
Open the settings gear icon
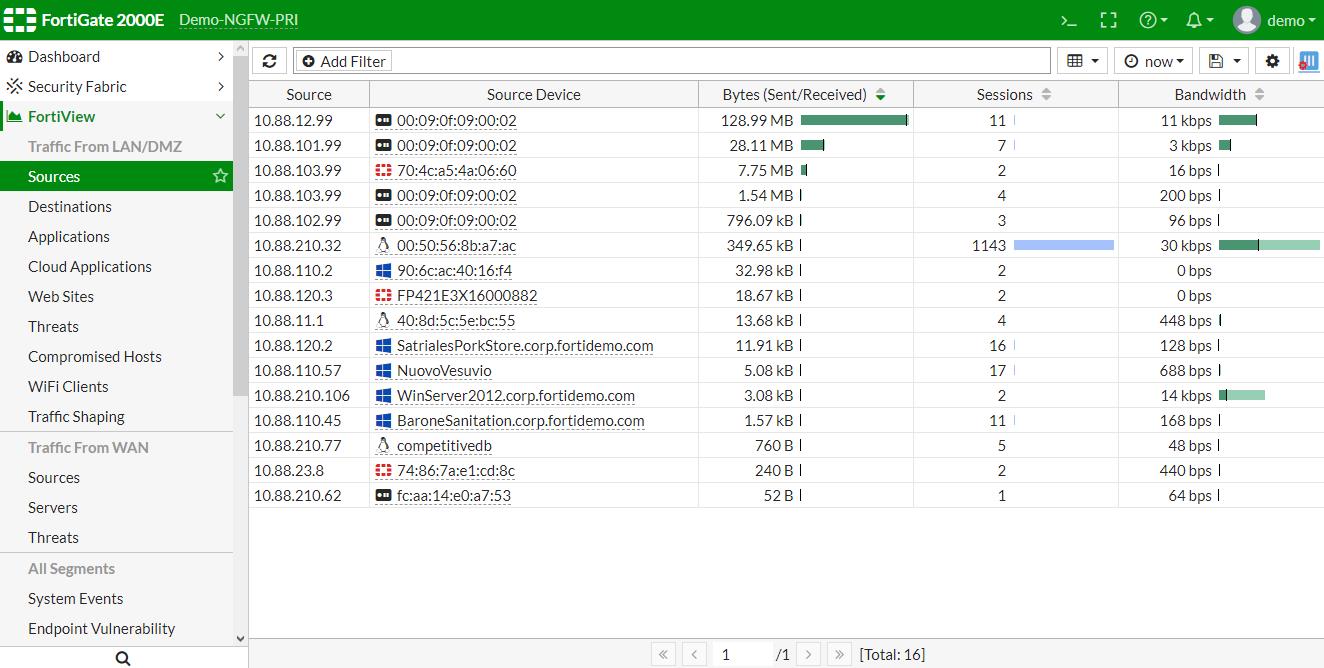click(1272, 61)
